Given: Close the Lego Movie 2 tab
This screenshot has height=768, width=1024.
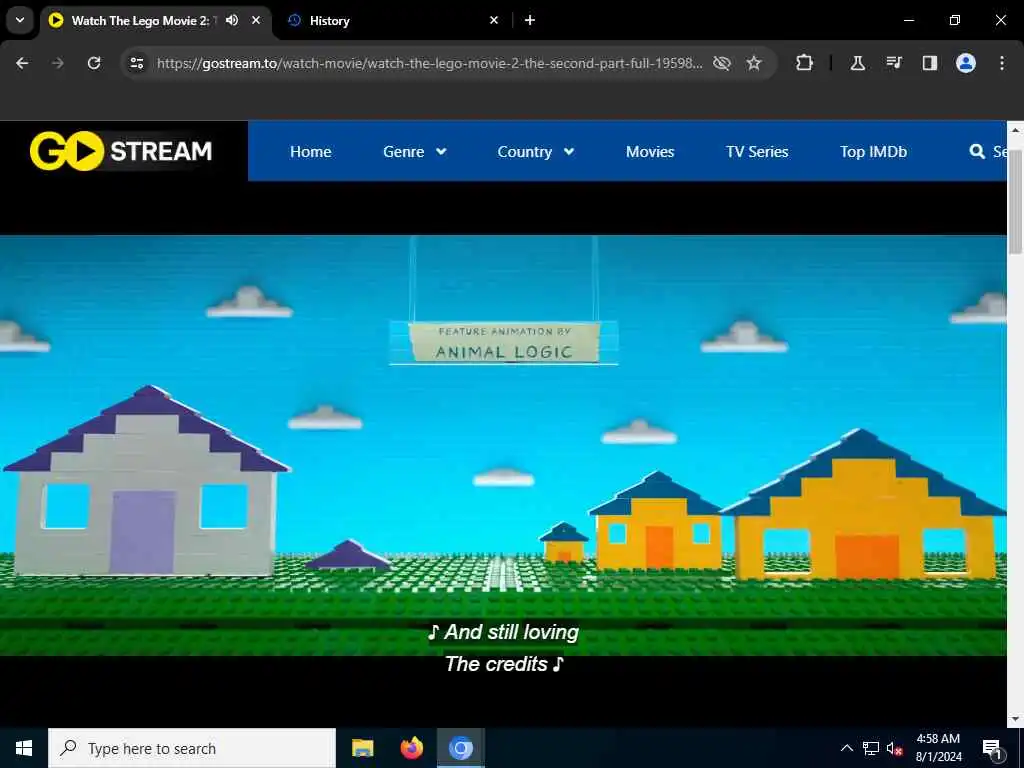Looking at the screenshot, I should click(256, 20).
